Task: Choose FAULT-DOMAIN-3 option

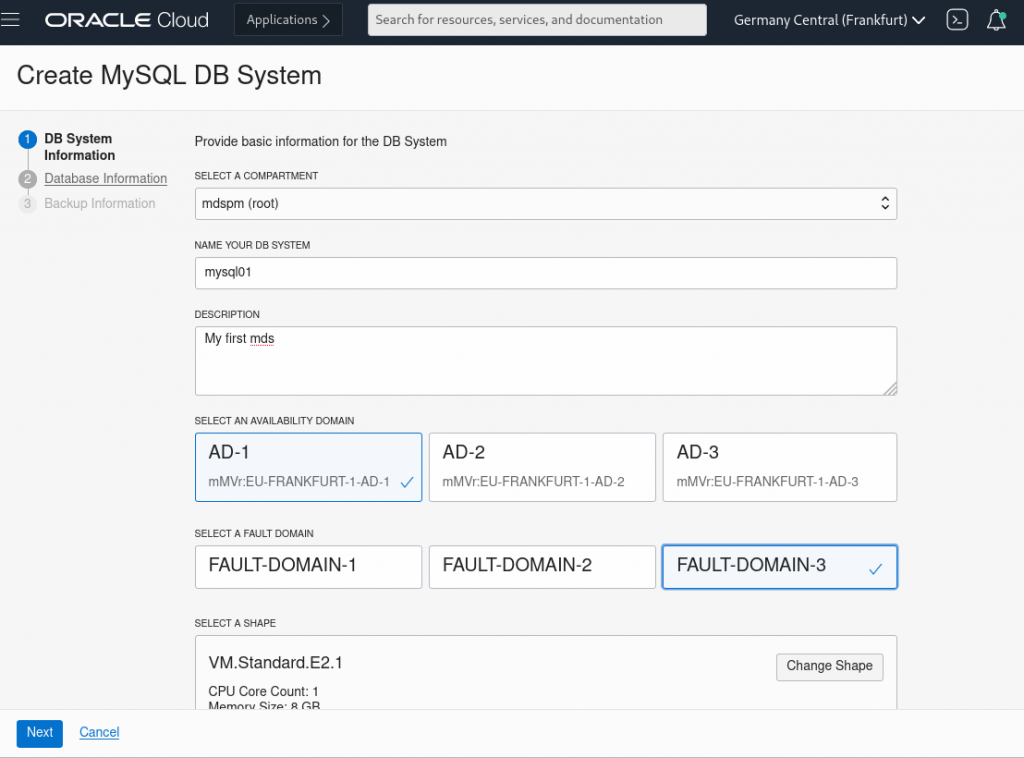Action: click(x=780, y=567)
